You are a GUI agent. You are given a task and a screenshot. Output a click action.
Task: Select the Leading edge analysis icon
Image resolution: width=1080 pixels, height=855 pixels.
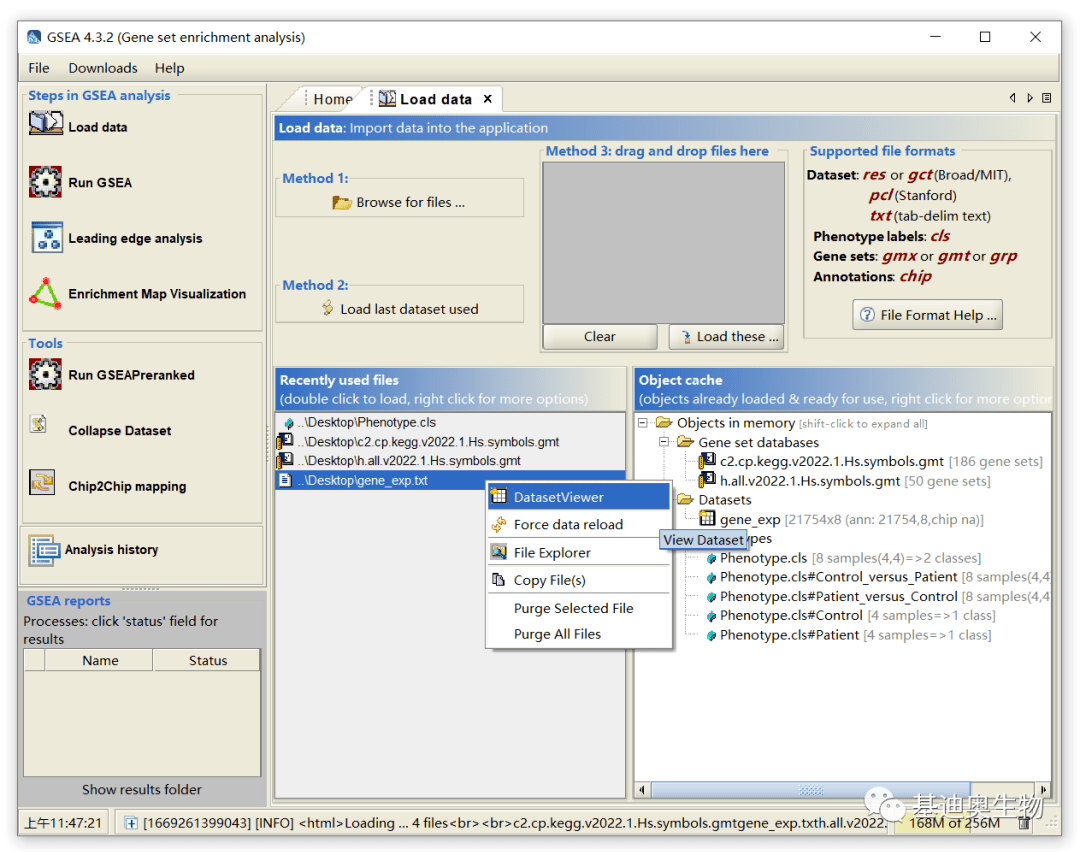(46, 238)
